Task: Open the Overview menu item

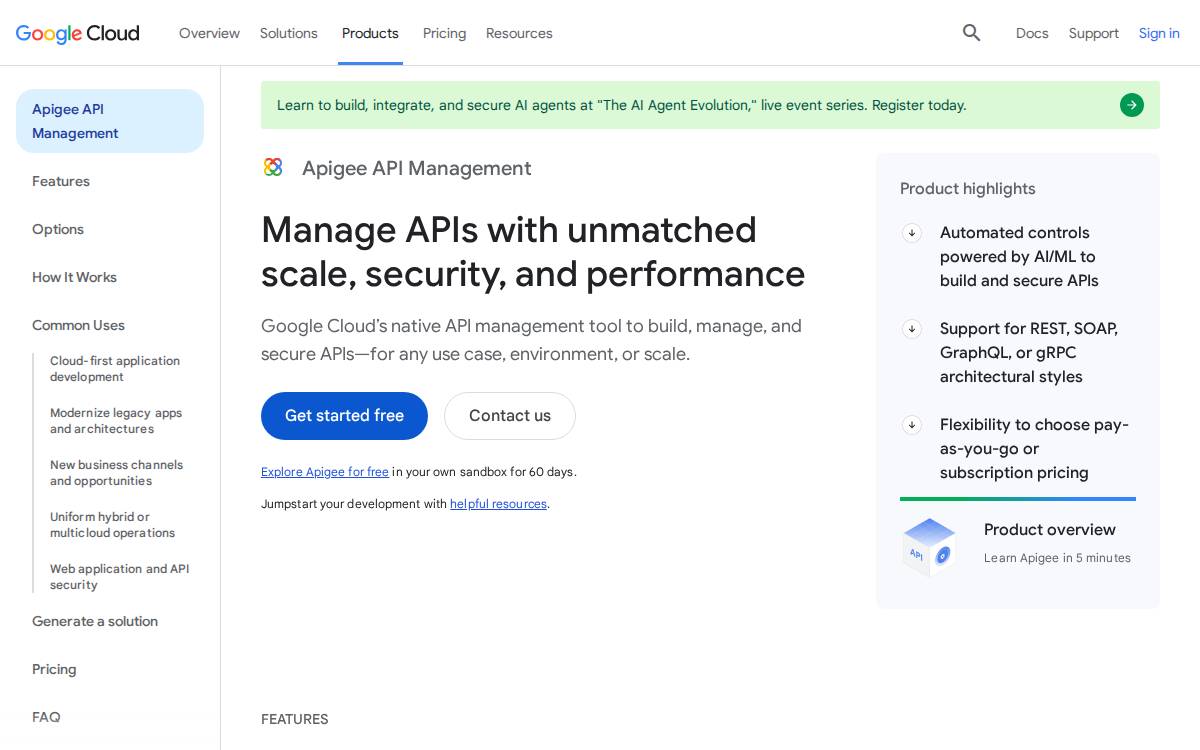Action: pos(209,33)
